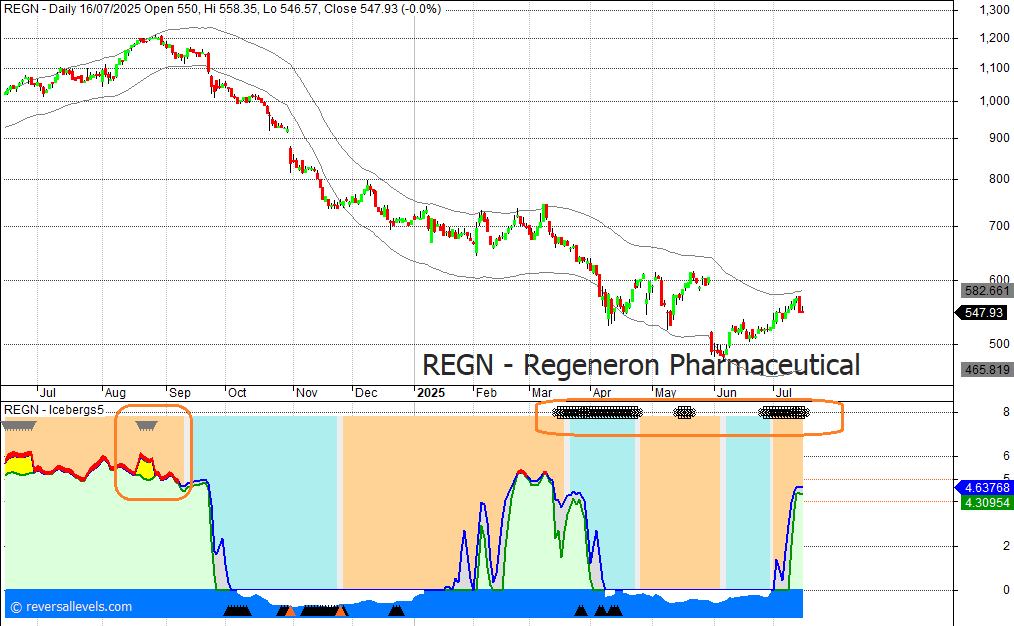Viewport: 1014px width, 626px height.
Task: Click the orange triangle marker beneath early November
Action: (290, 610)
